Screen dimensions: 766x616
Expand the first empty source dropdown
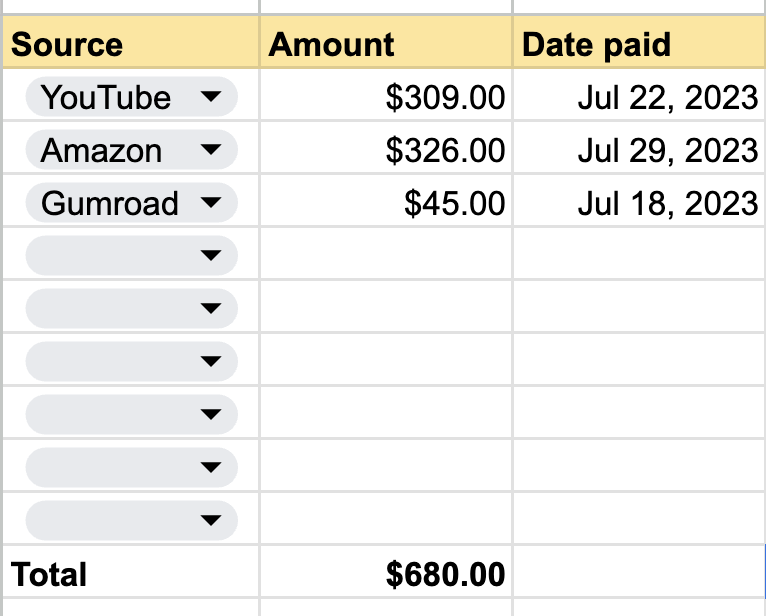click(210, 256)
